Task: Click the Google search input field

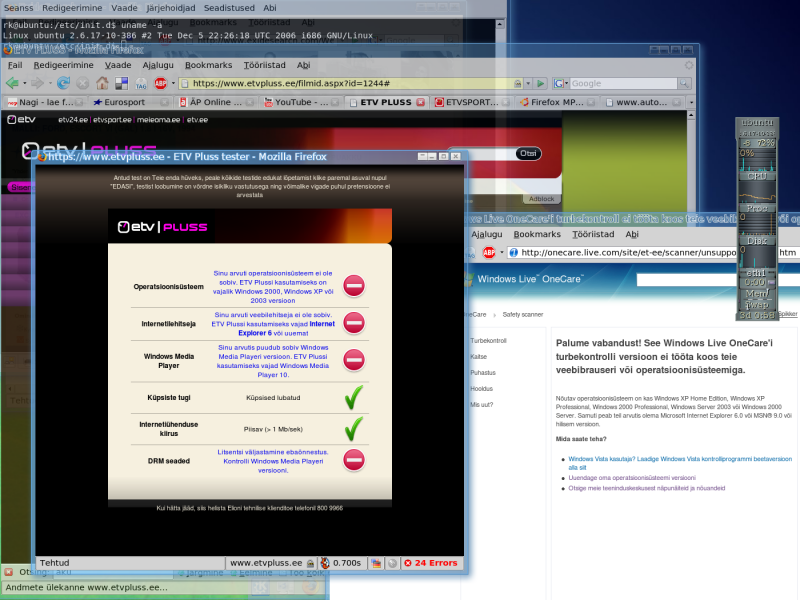Action: (623, 83)
